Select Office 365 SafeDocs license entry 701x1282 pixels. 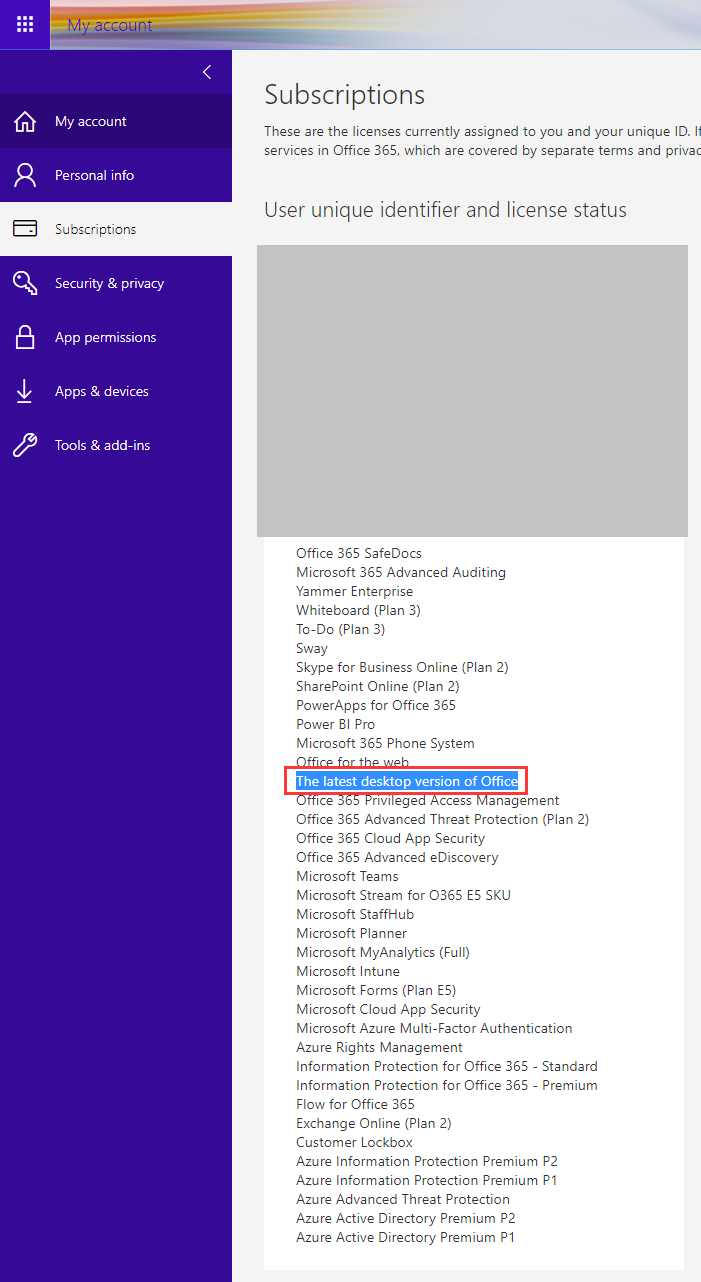click(x=359, y=553)
